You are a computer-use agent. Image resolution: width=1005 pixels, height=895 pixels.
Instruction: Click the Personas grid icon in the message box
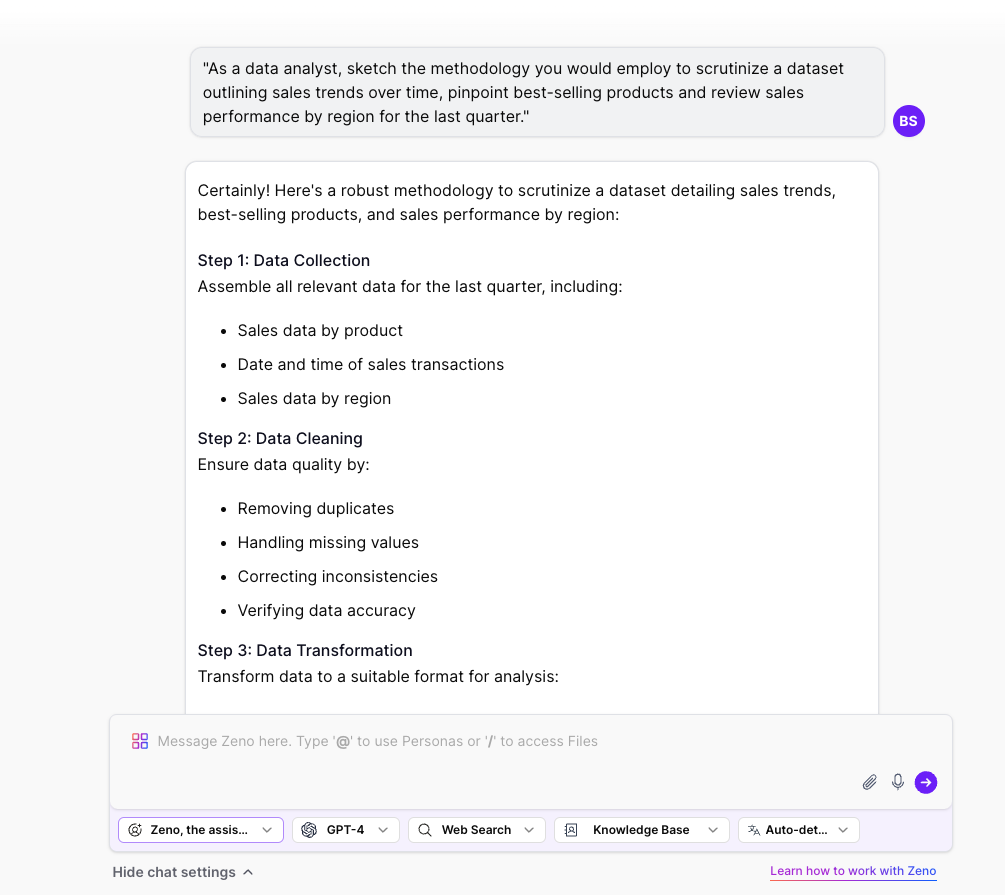click(x=139, y=740)
